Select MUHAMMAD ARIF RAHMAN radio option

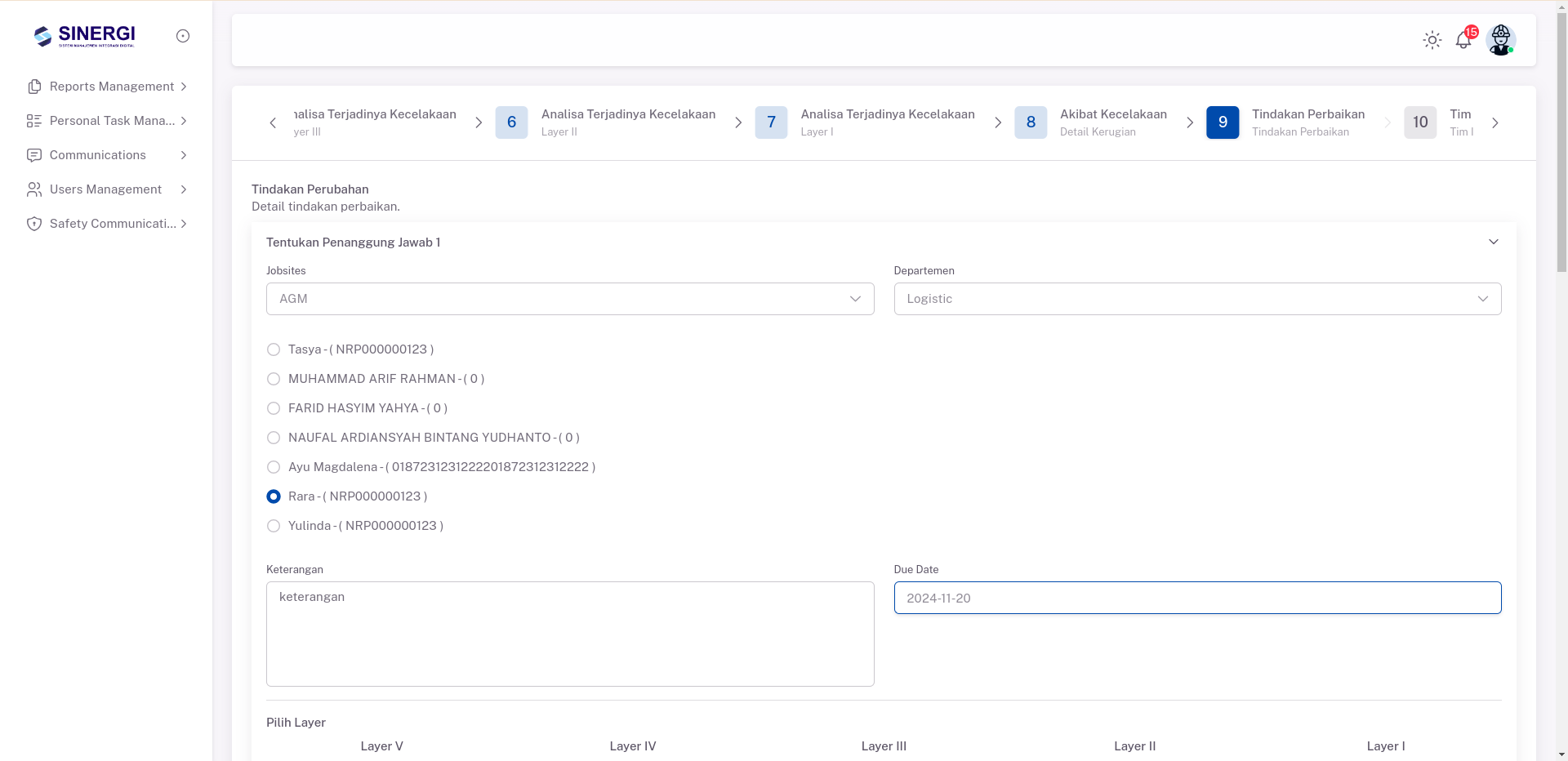click(x=274, y=379)
